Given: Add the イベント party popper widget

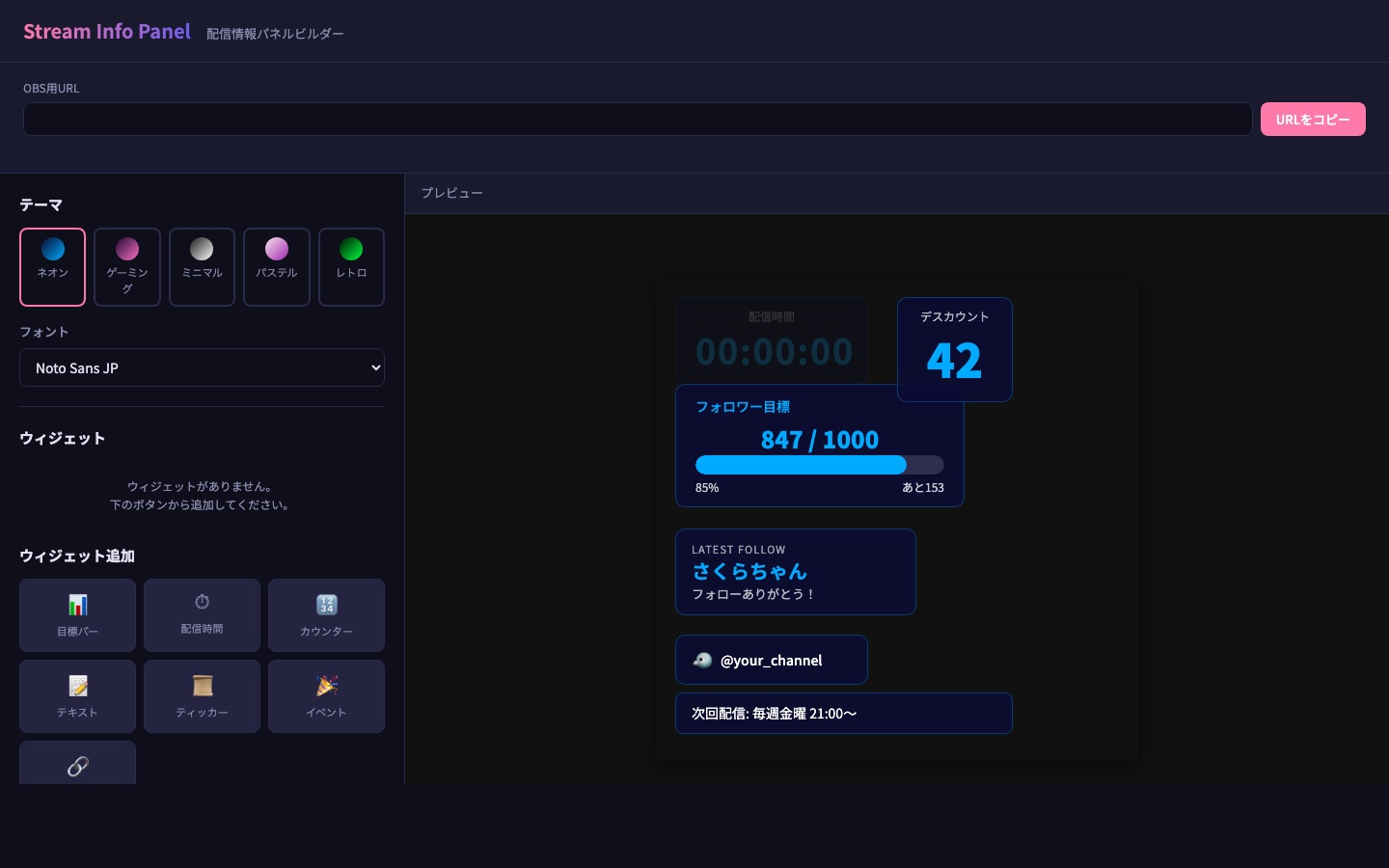Looking at the screenshot, I should click(x=326, y=696).
